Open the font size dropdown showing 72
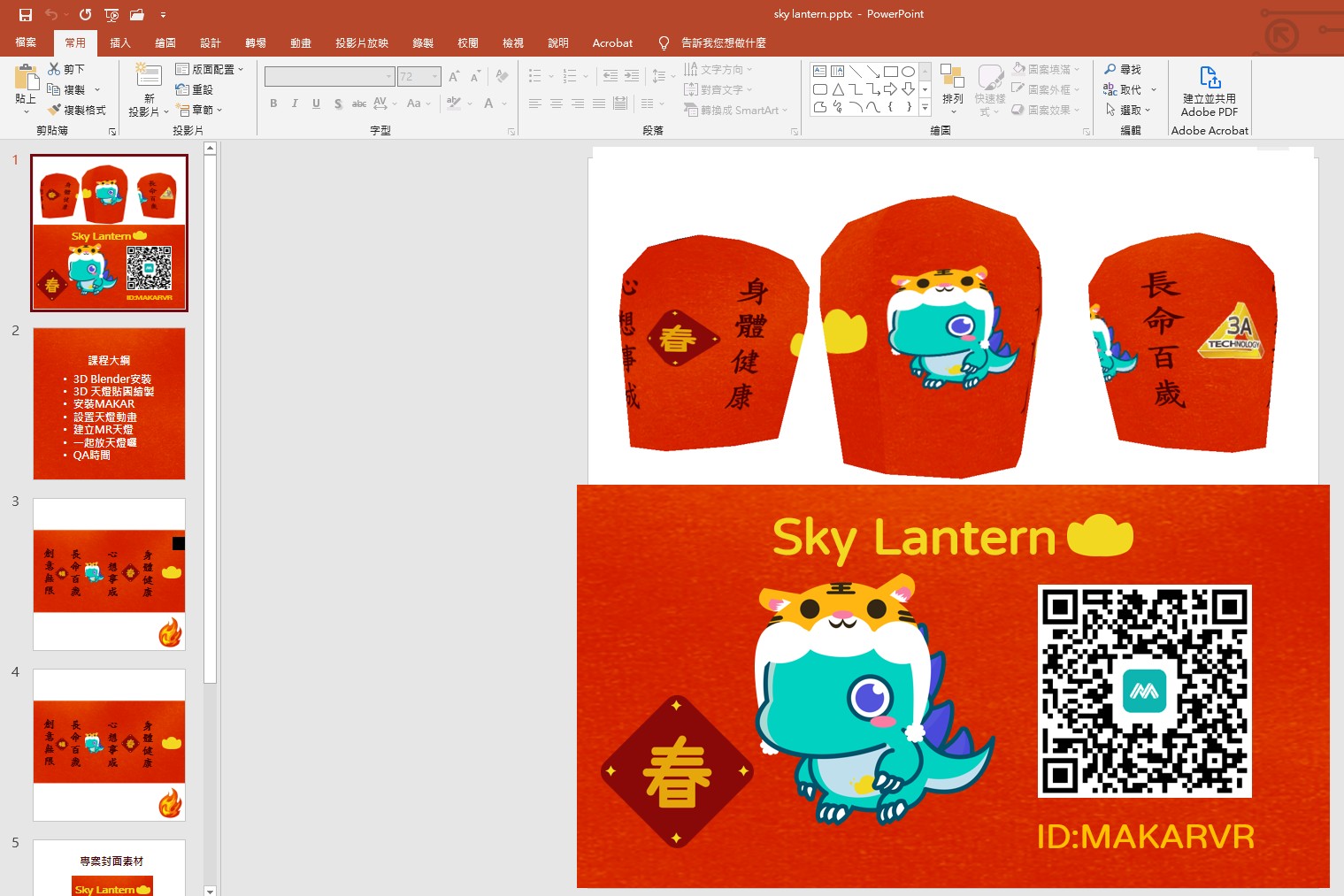Screen dimensions: 1344x896 click(x=434, y=77)
